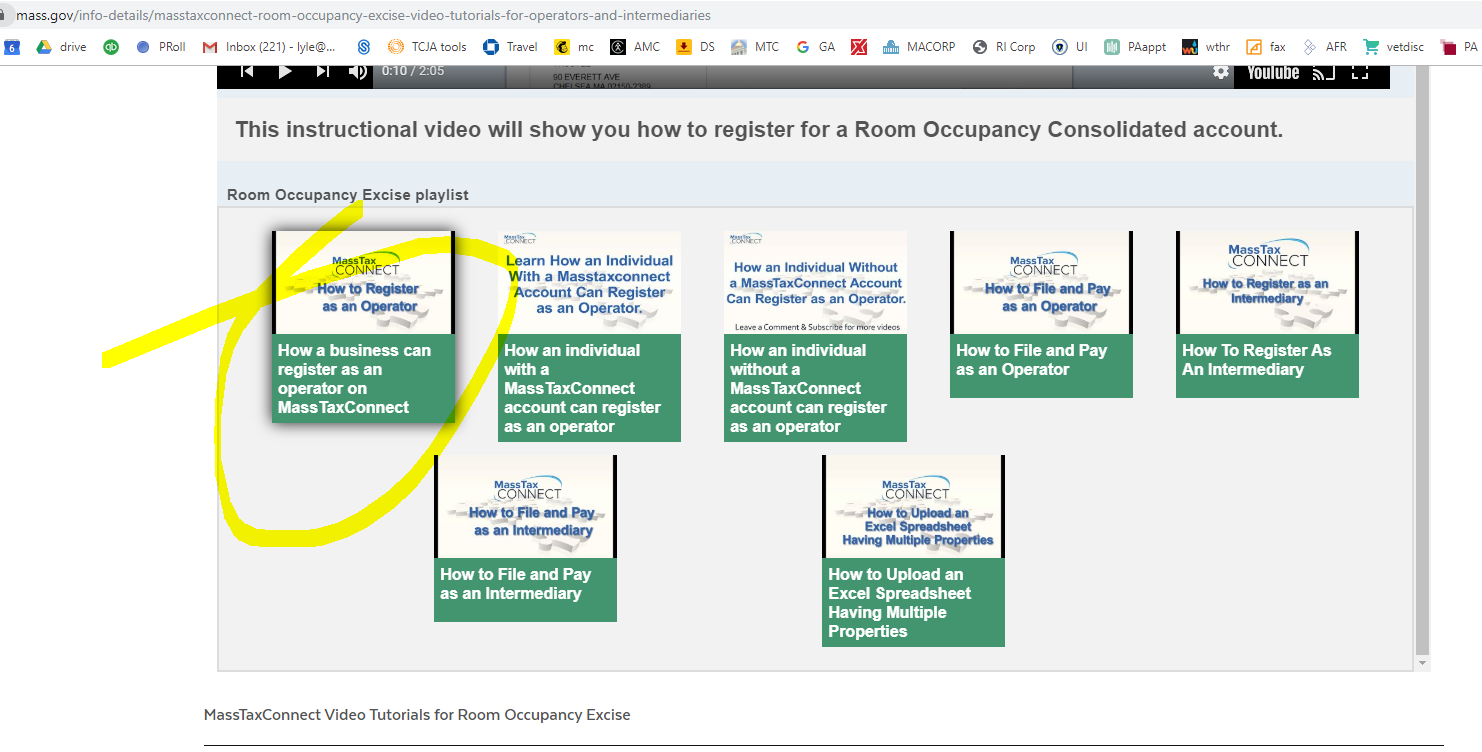Open 'How to File and Pay as an Intermediary' caption
The height and width of the screenshot is (752, 1482).
(526, 590)
